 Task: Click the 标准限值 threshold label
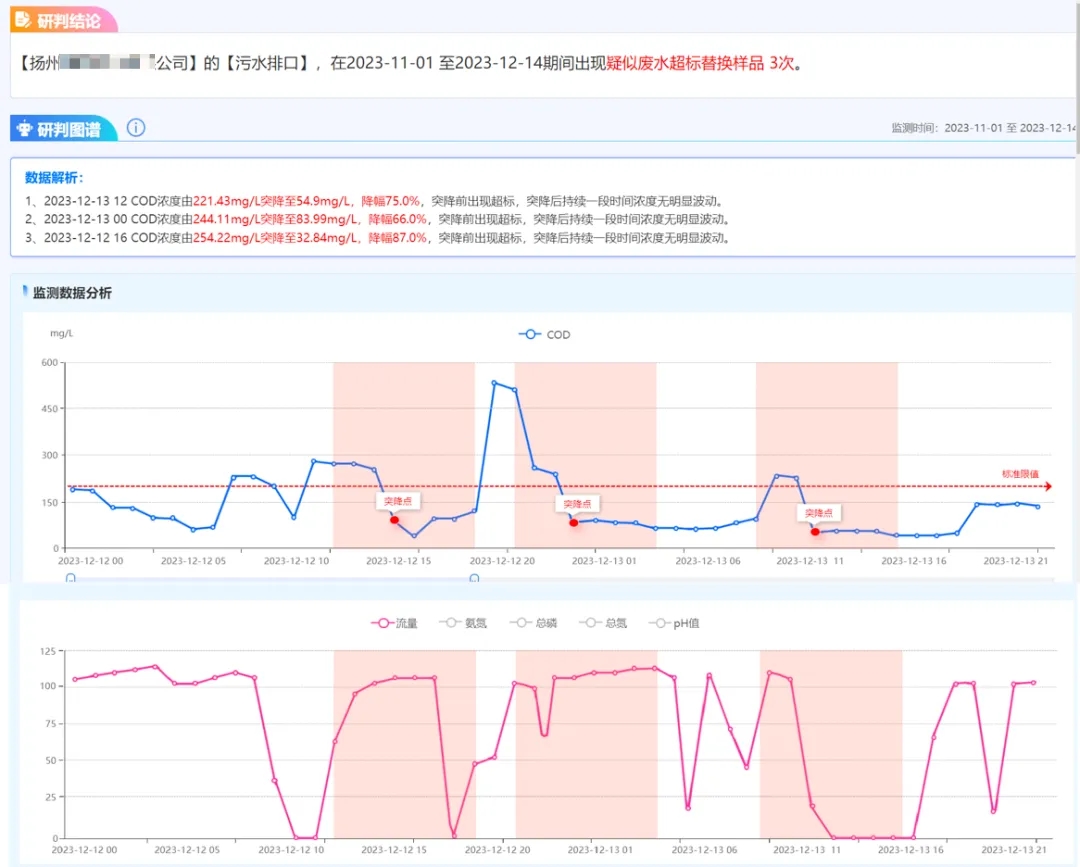click(1020, 474)
